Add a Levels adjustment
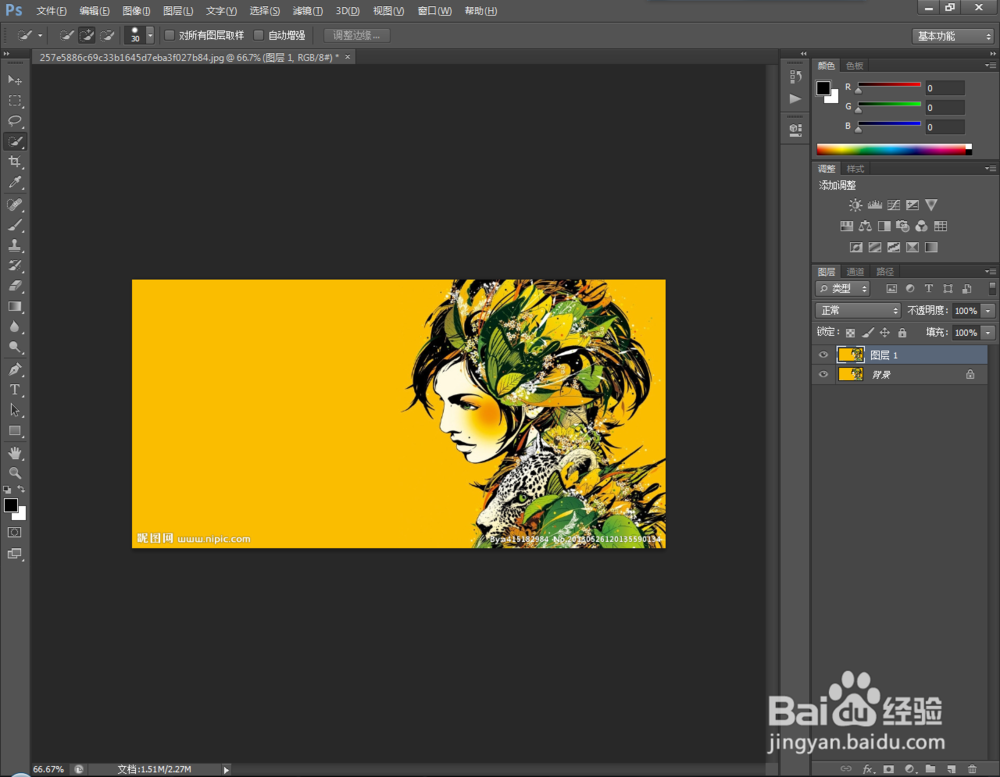Image resolution: width=1000 pixels, height=777 pixels. (874, 205)
